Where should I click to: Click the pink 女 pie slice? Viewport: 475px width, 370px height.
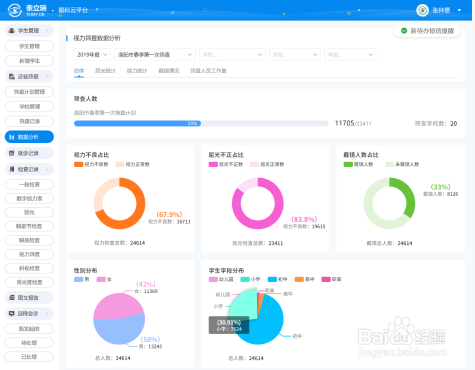[x=117, y=305]
